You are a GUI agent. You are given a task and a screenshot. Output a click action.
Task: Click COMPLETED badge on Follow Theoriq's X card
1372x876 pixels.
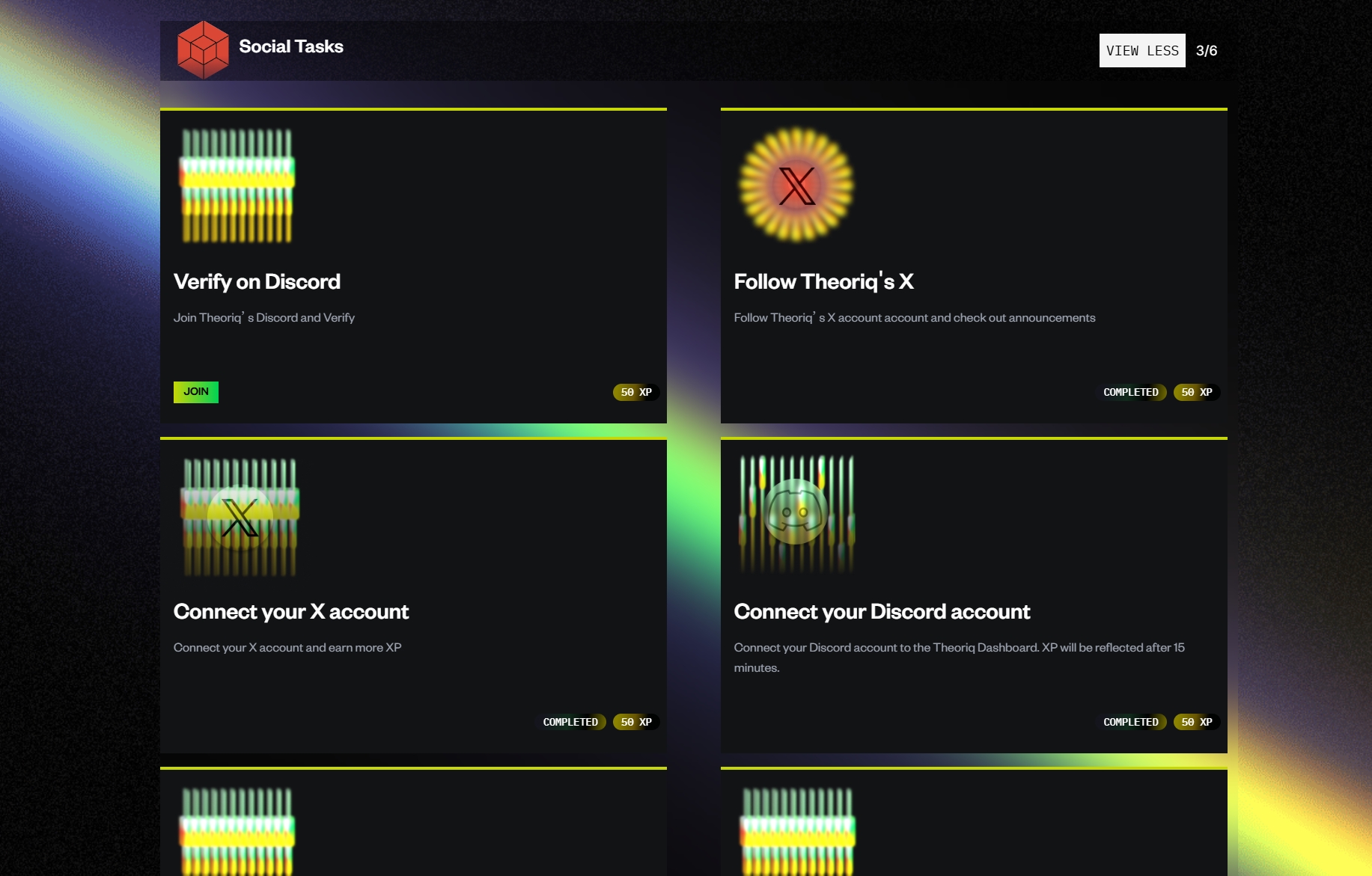click(x=1131, y=392)
